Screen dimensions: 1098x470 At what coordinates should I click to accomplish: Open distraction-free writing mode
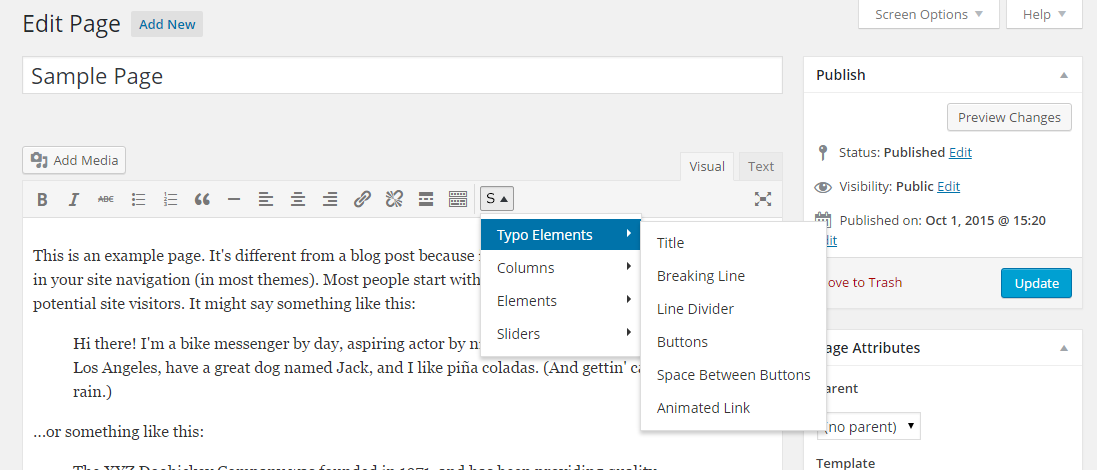click(763, 200)
